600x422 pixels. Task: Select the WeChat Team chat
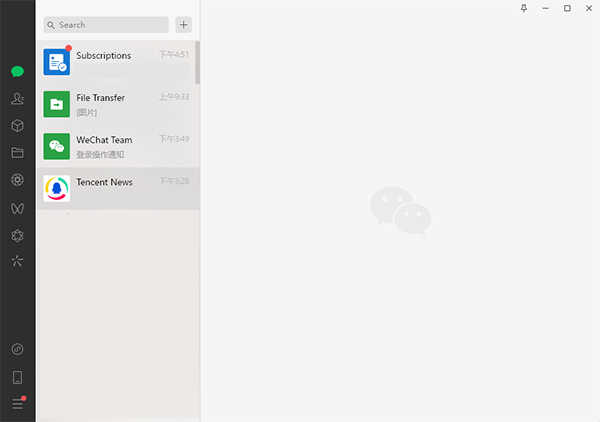pyautogui.click(x=116, y=146)
